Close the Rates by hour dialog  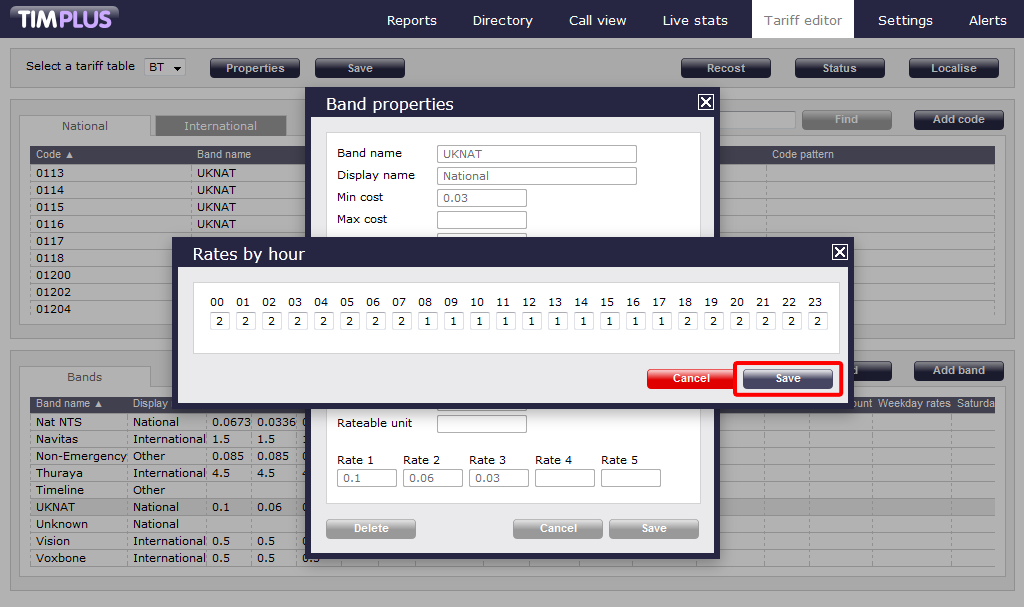(840, 252)
